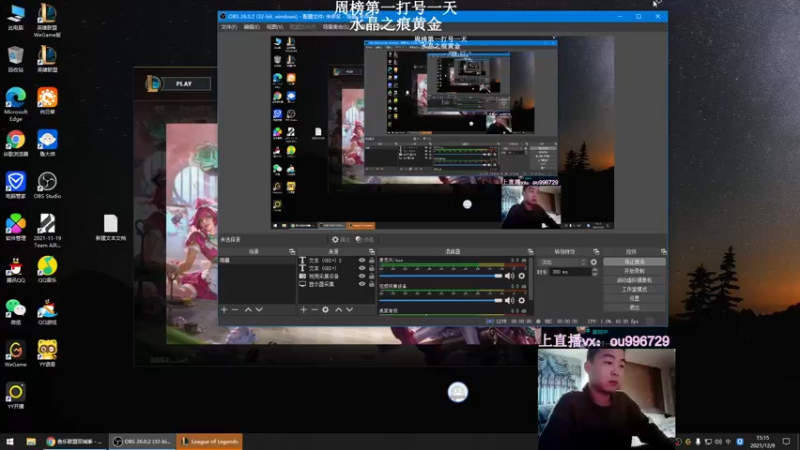The image size is (800, 450).
Task: Add a new scene with plus icon
Action: [224, 310]
